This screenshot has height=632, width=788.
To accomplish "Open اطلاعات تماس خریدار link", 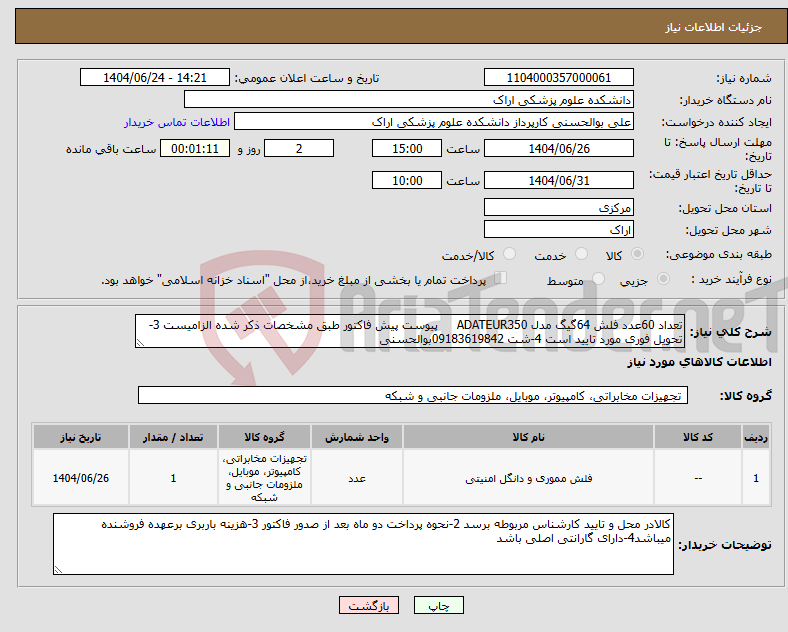I will (177, 122).
